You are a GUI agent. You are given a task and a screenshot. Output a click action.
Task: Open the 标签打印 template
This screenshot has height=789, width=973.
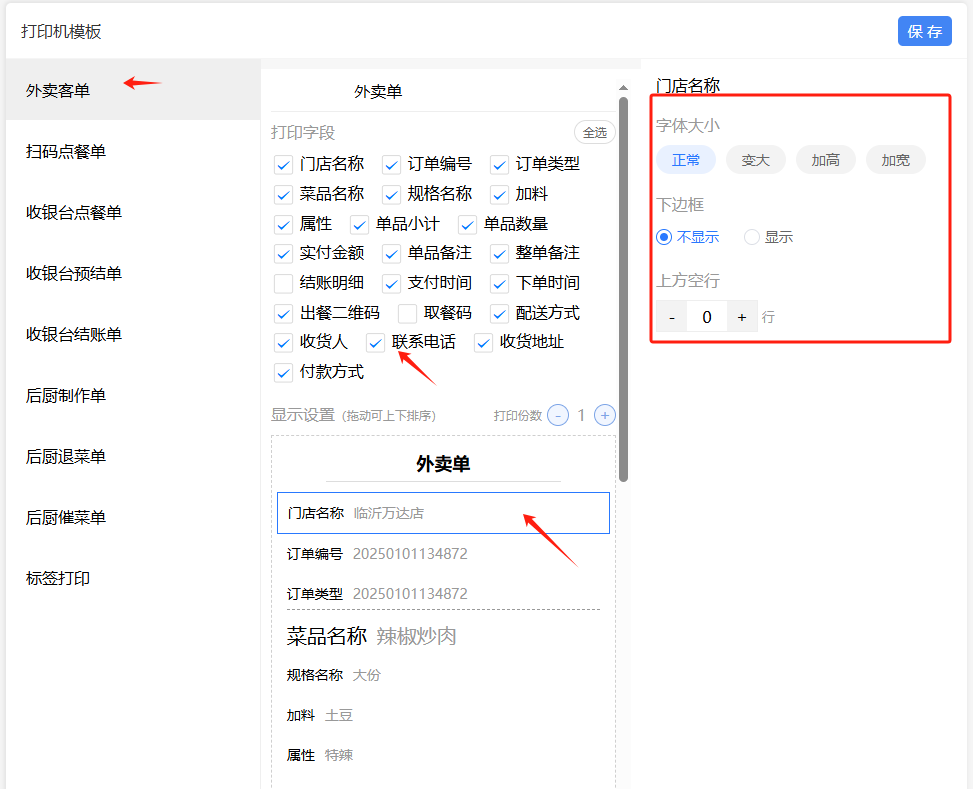(x=58, y=578)
